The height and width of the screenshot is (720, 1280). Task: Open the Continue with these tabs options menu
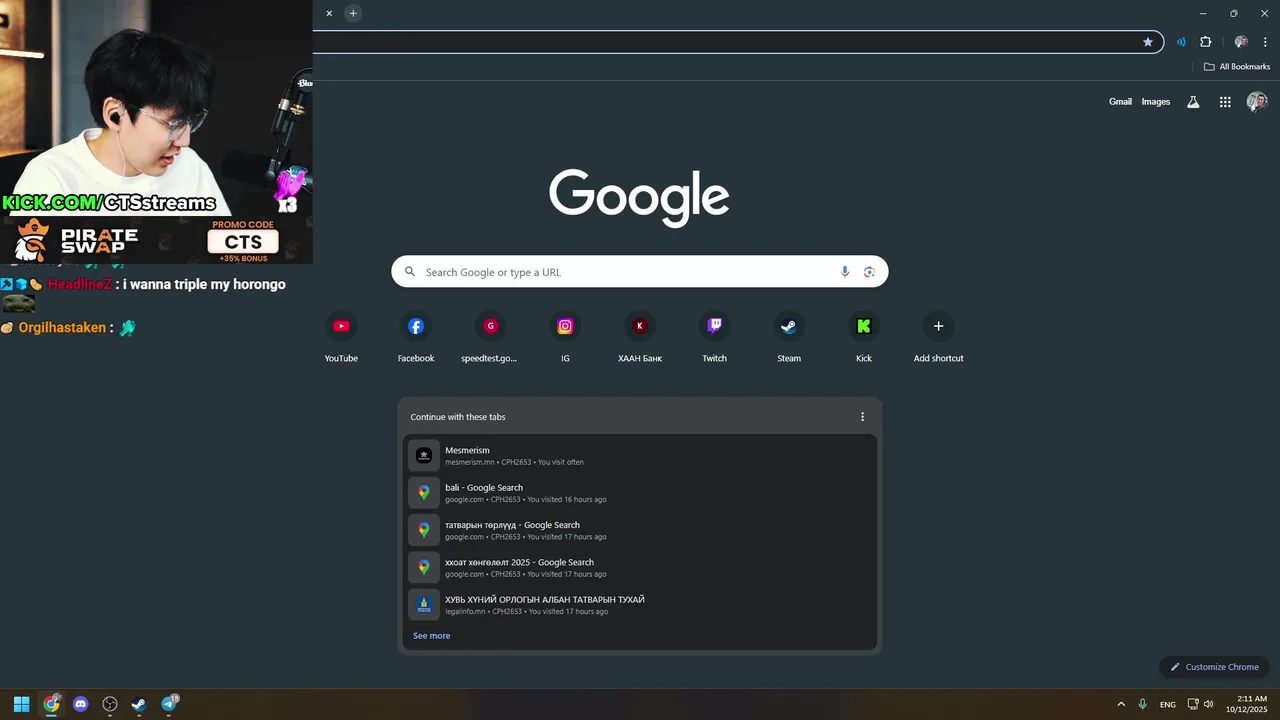point(862,417)
